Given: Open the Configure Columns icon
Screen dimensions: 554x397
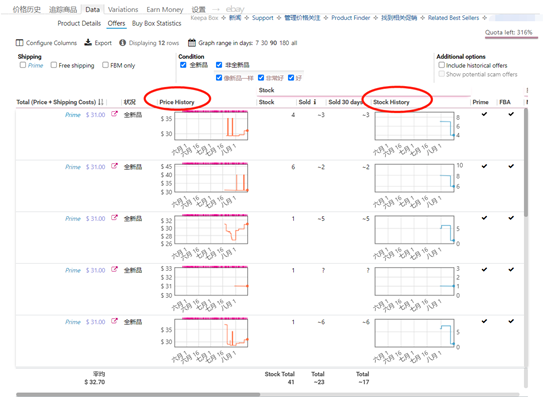Looking at the screenshot, I should click(x=19, y=43).
